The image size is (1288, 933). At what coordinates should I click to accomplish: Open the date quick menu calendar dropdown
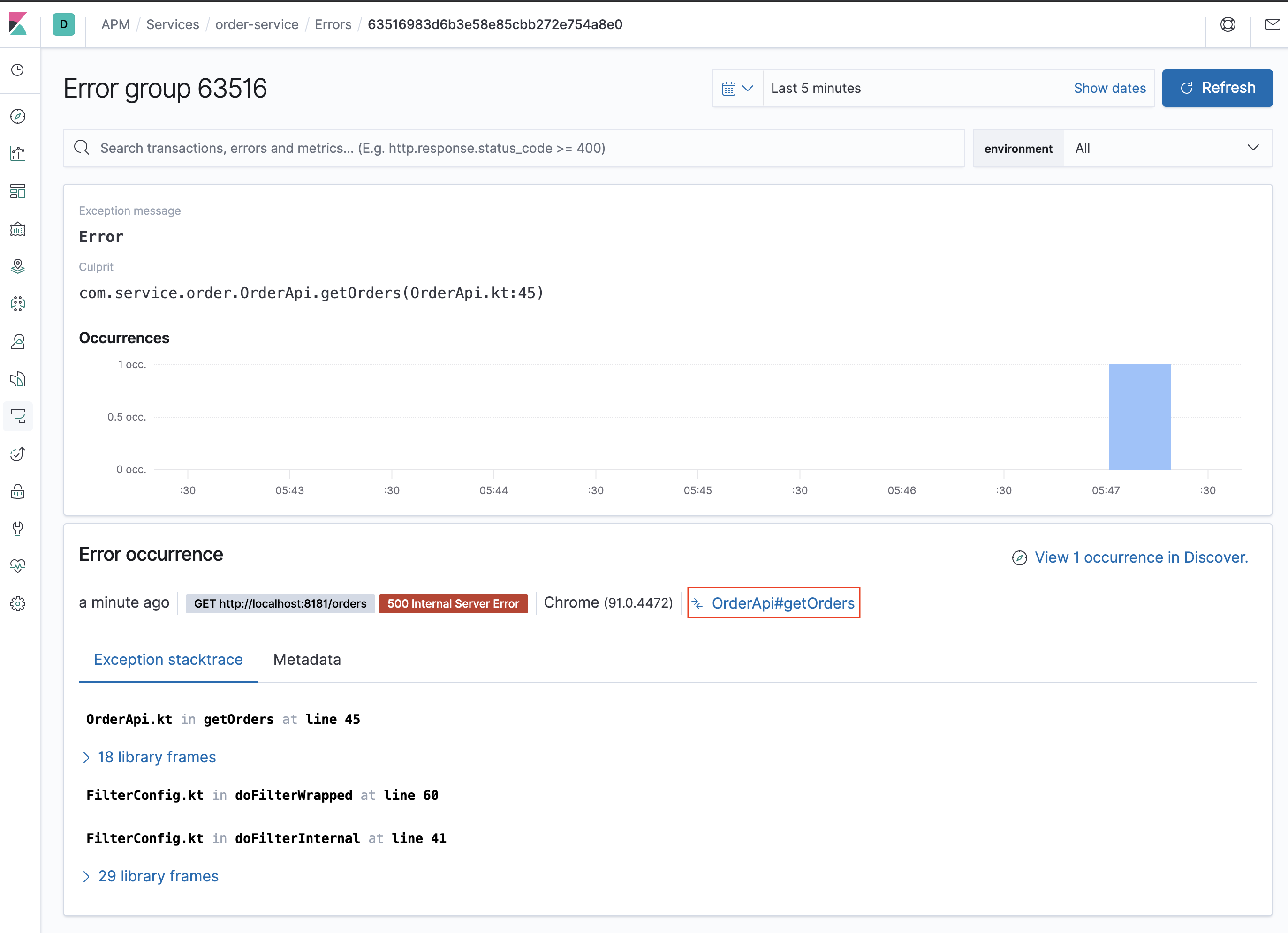coord(737,89)
